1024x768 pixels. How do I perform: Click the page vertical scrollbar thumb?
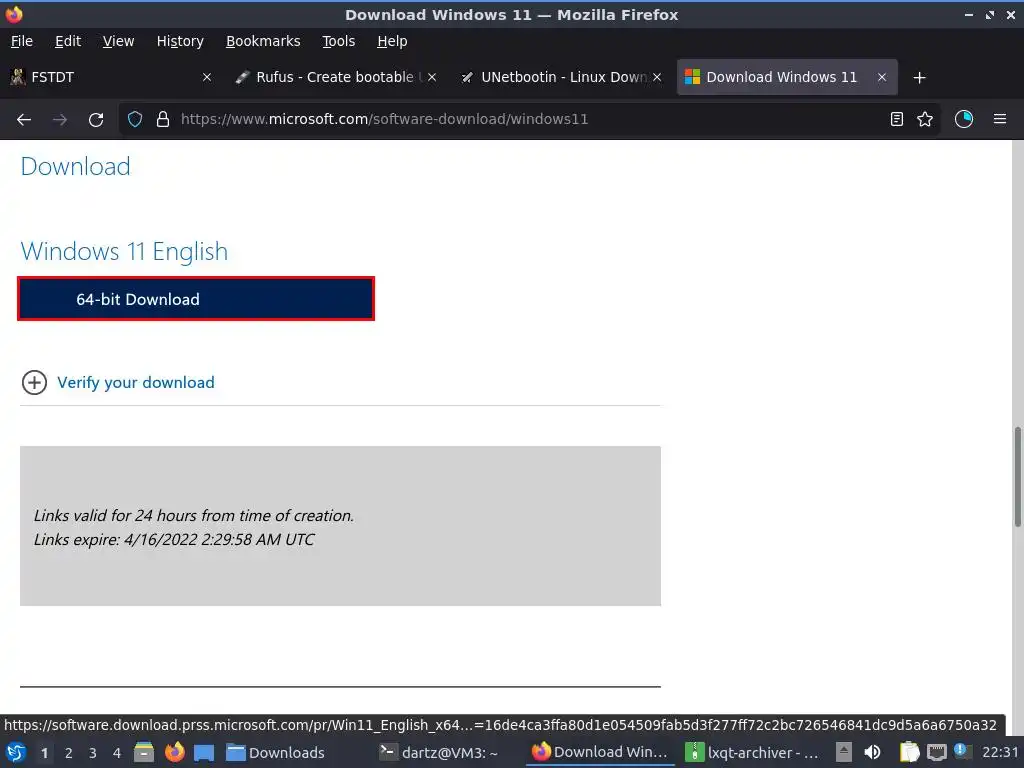click(x=1017, y=477)
